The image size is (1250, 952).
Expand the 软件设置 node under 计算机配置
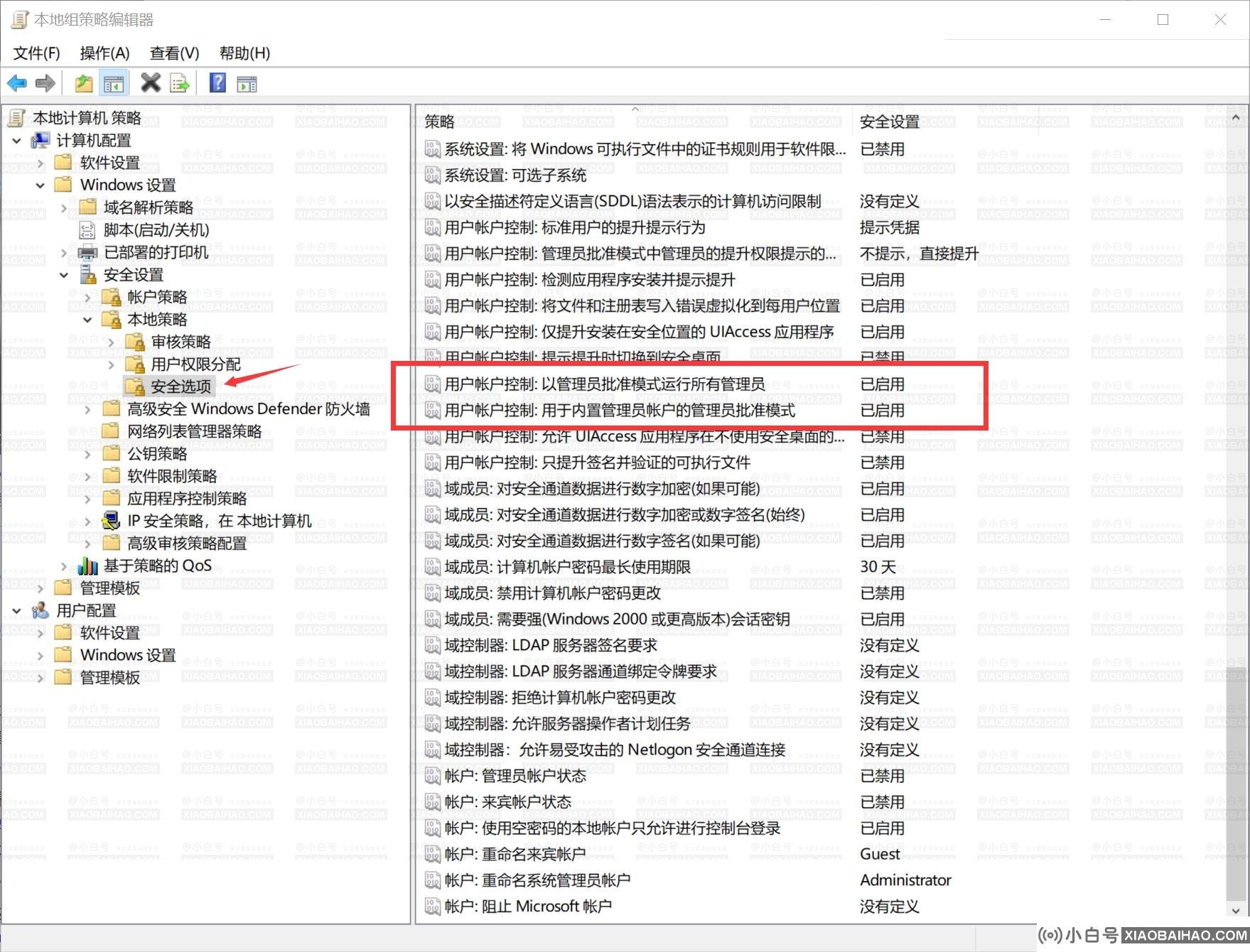click(41, 163)
